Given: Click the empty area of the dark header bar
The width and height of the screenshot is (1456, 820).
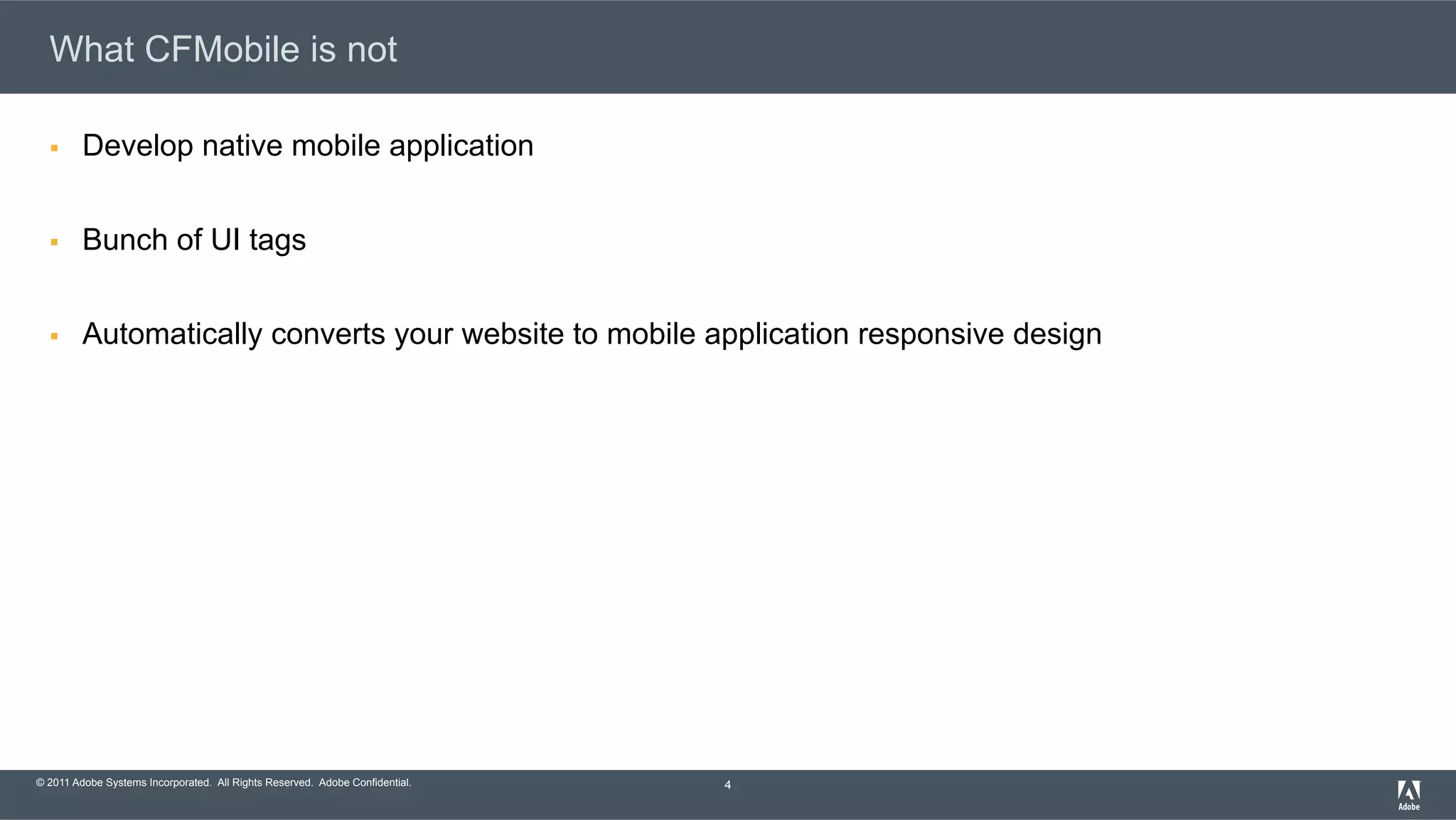Looking at the screenshot, I should pos(924,47).
